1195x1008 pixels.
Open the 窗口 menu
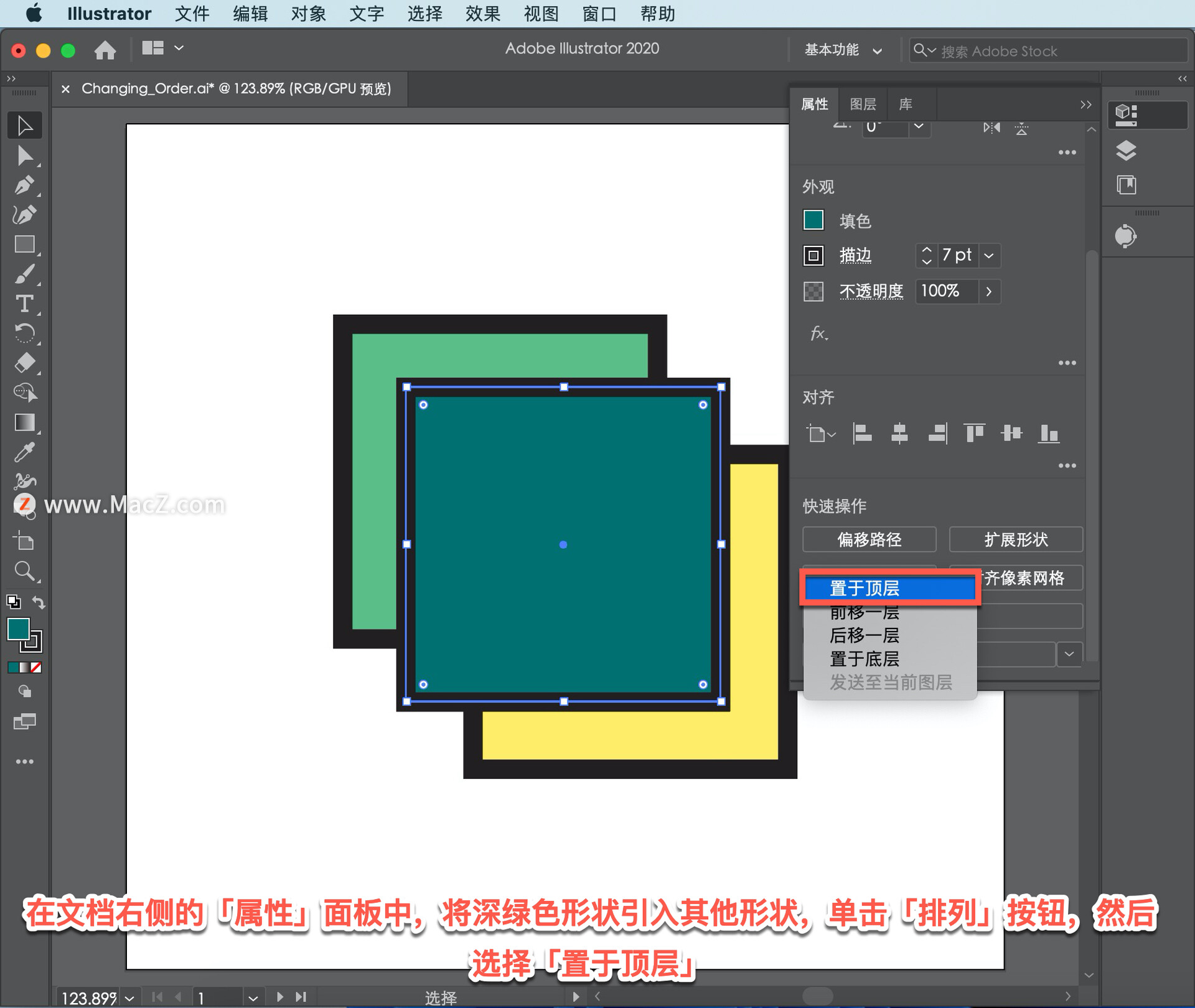(x=599, y=14)
